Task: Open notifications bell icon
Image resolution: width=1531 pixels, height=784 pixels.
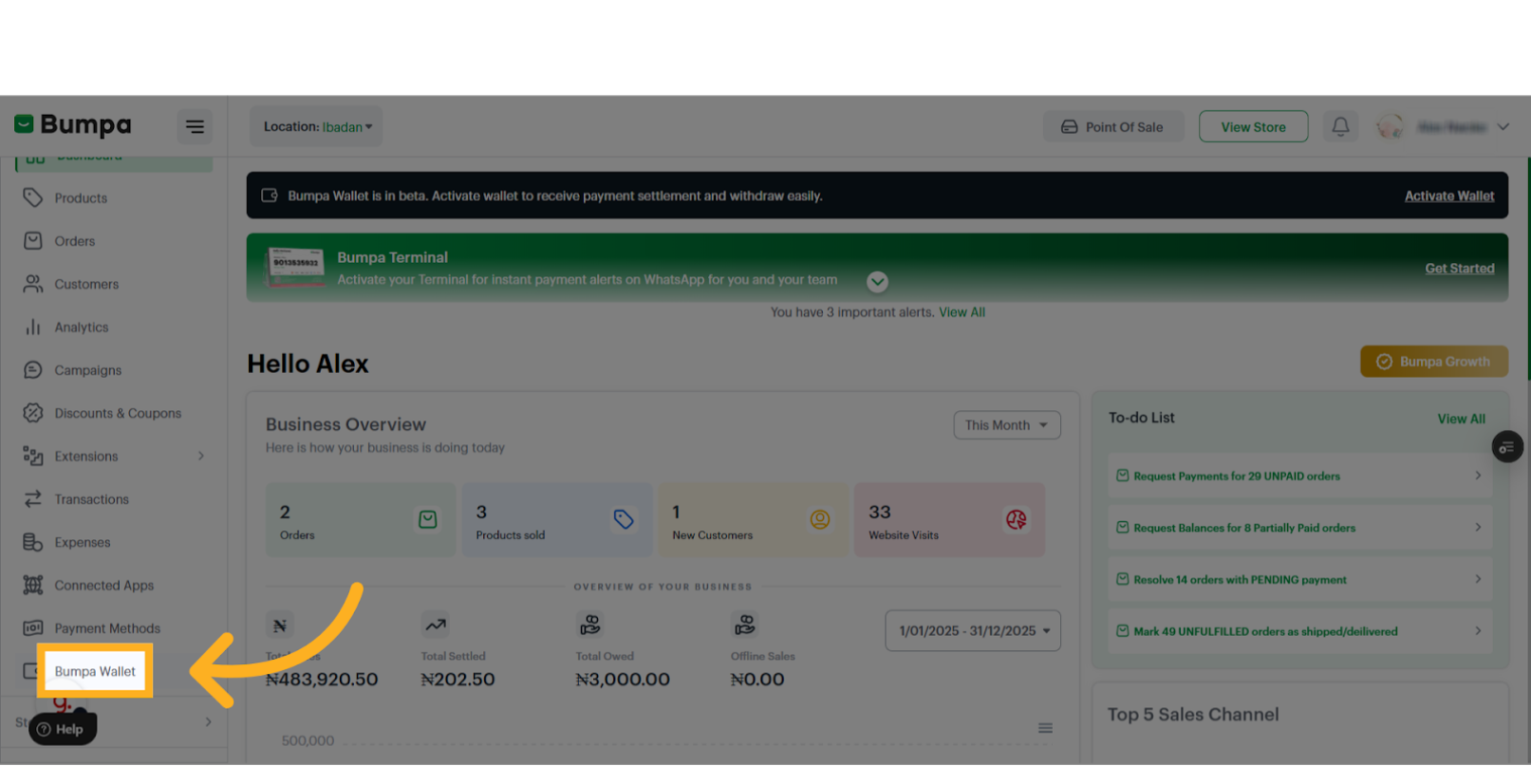Action: [x=1340, y=126]
